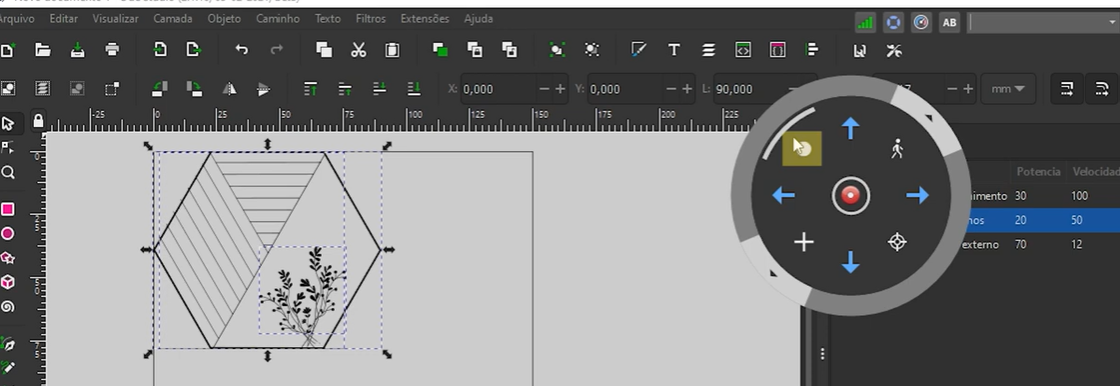The height and width of the screenshot is (386, 1120).
Task: Duplicate the selection using the green squares icon
Action: 440,50
